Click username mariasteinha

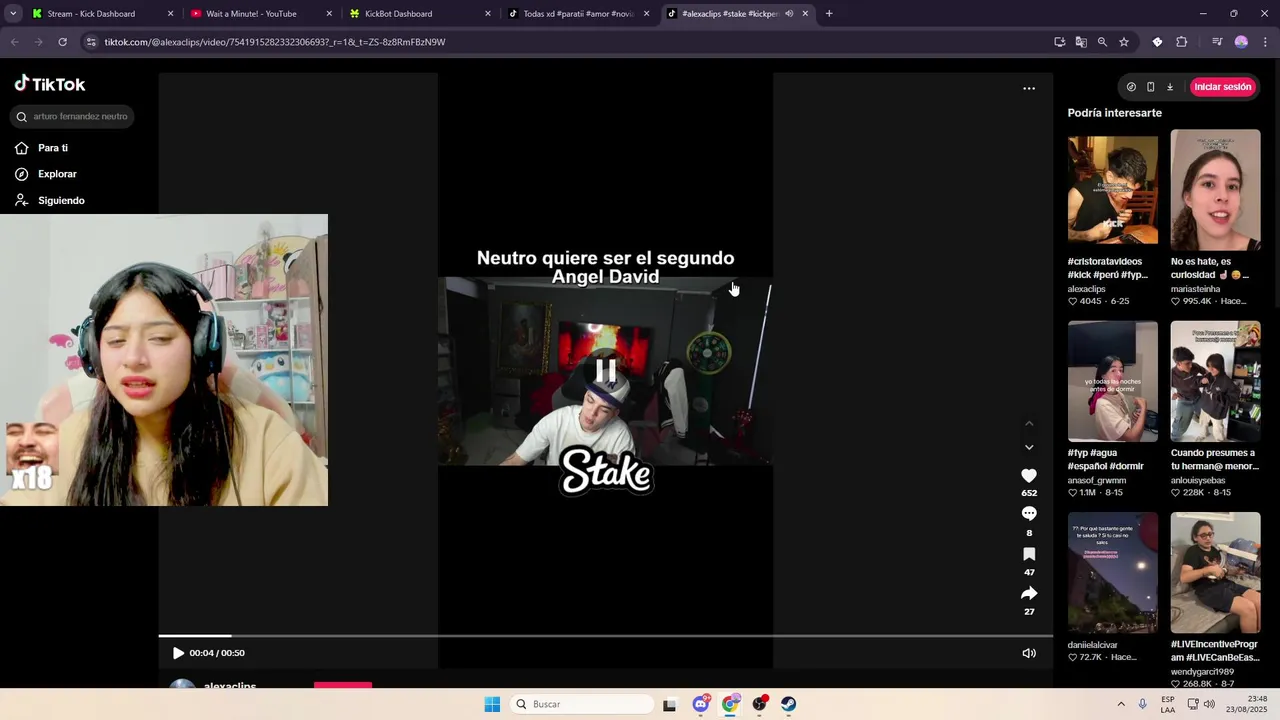click(x=1198, y=289)
